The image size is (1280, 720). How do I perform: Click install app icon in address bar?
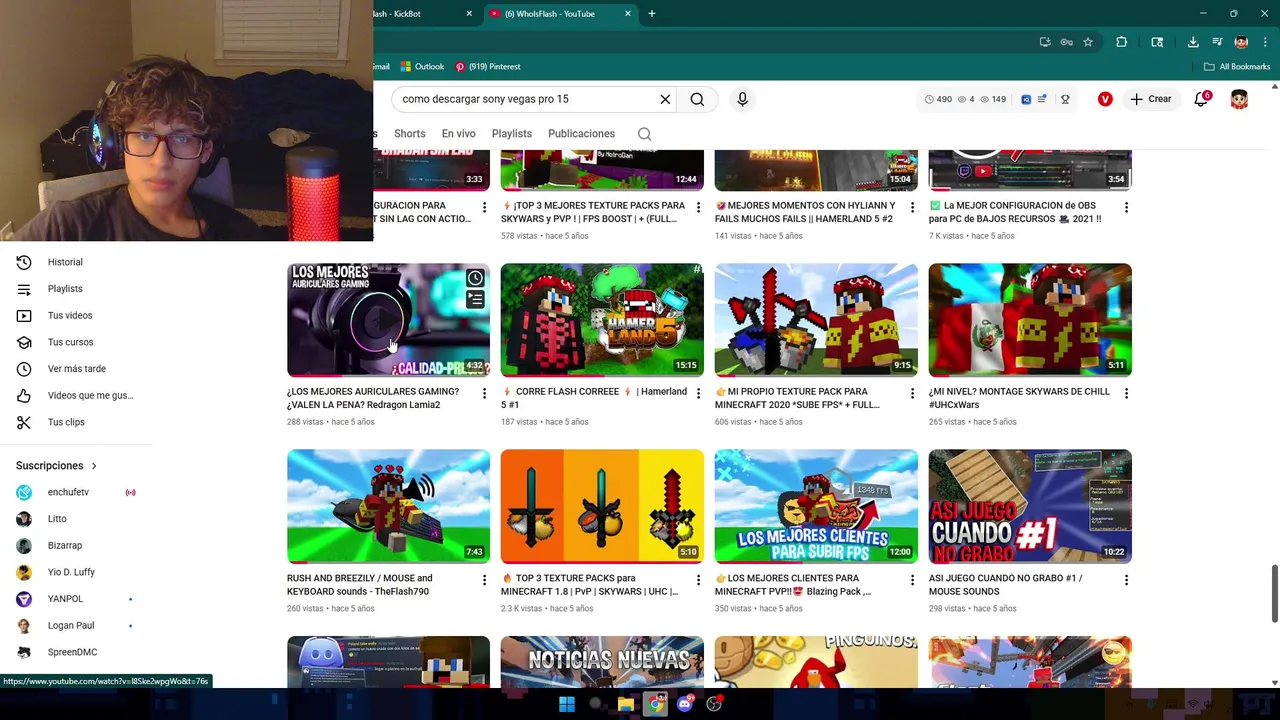[1045, 42]
